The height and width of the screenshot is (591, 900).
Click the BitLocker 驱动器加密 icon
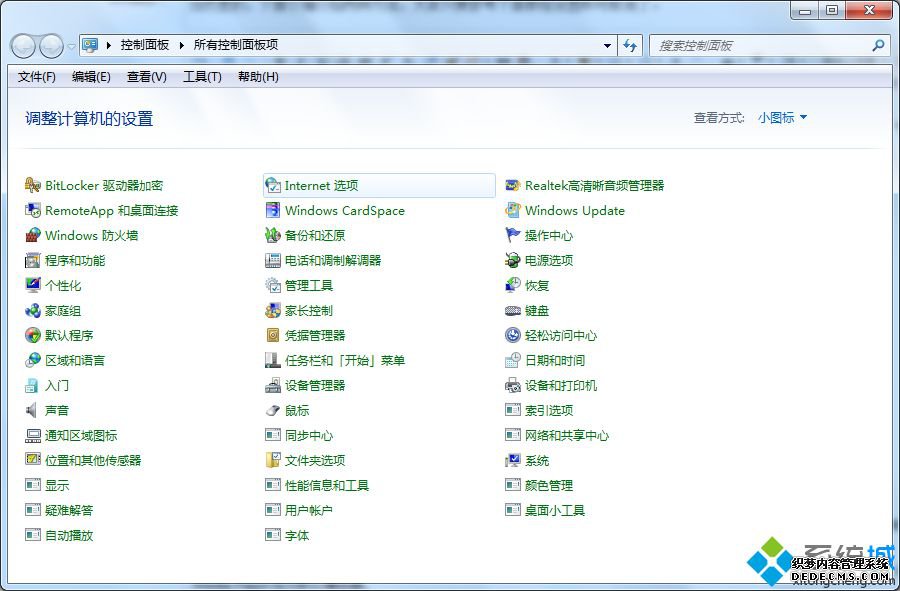[33, 185]
